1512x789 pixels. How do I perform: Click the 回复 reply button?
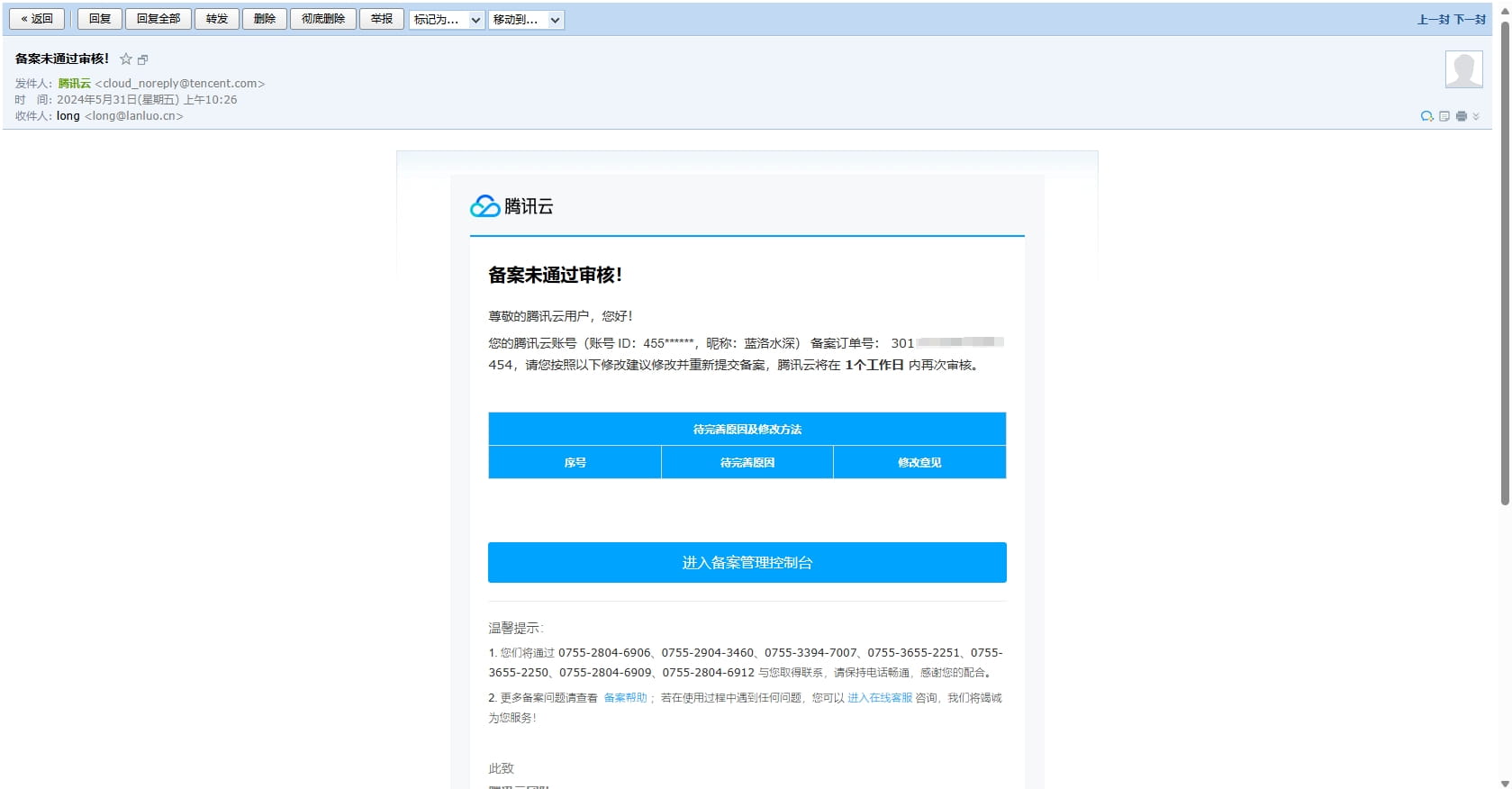pyautogui.click(x=100, y=19)
